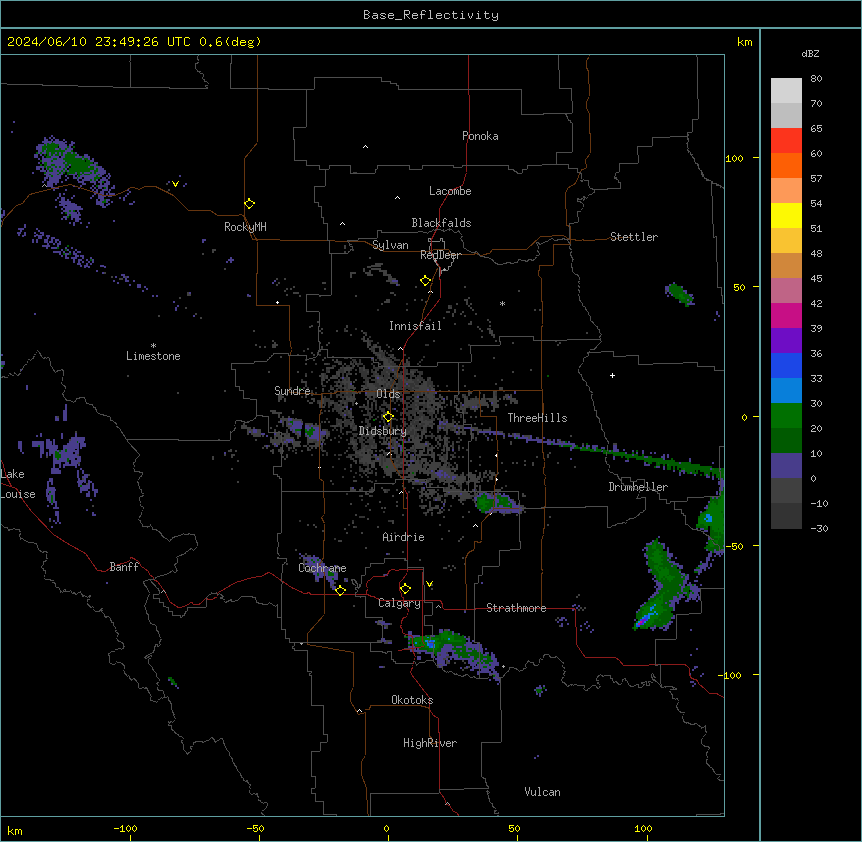Click the red 65-60 dBZ legend swatch

(786, 141)
